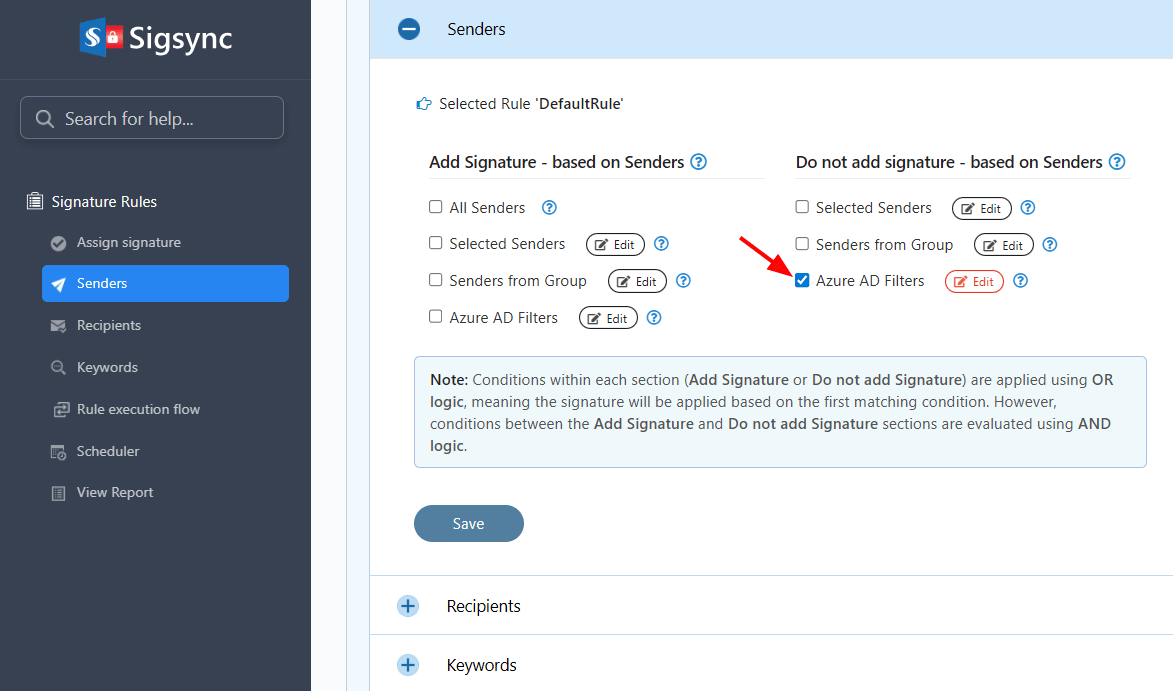Uncheck Azure AD Filters under Do not add signature
This screenshot has width=1173, height=691.
point(802,281)
